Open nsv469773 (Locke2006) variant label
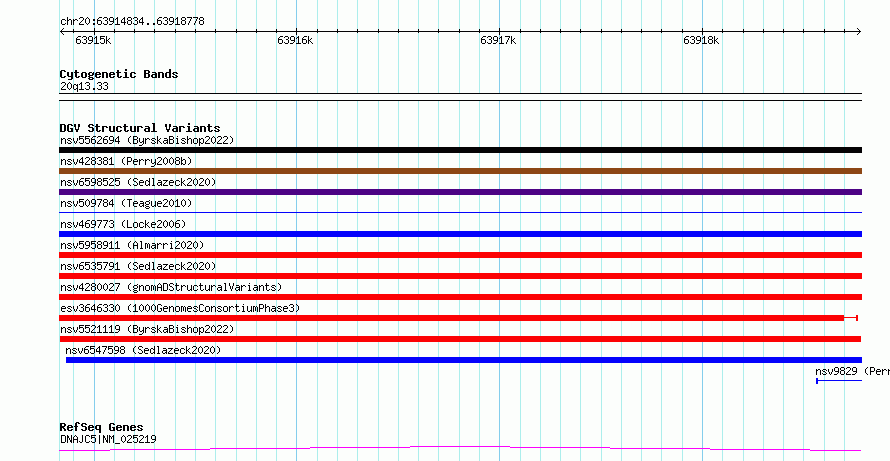Screen dimensions: 890x461 [123, 224]
